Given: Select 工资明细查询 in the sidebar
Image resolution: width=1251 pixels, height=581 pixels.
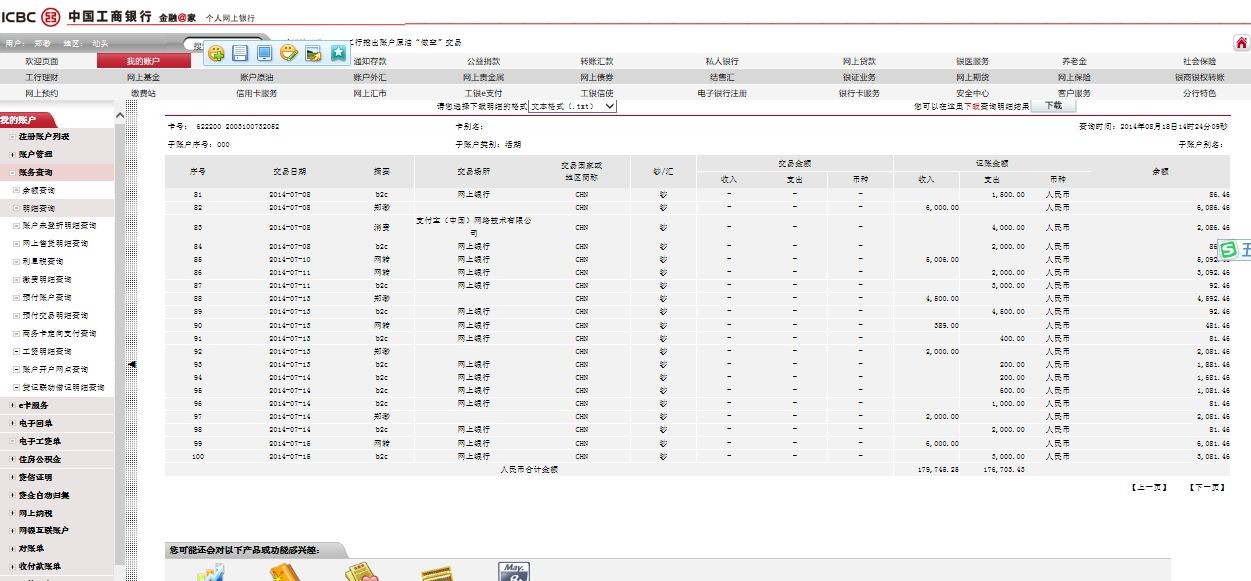Looking at the screenshot, I should pos(46,351).
